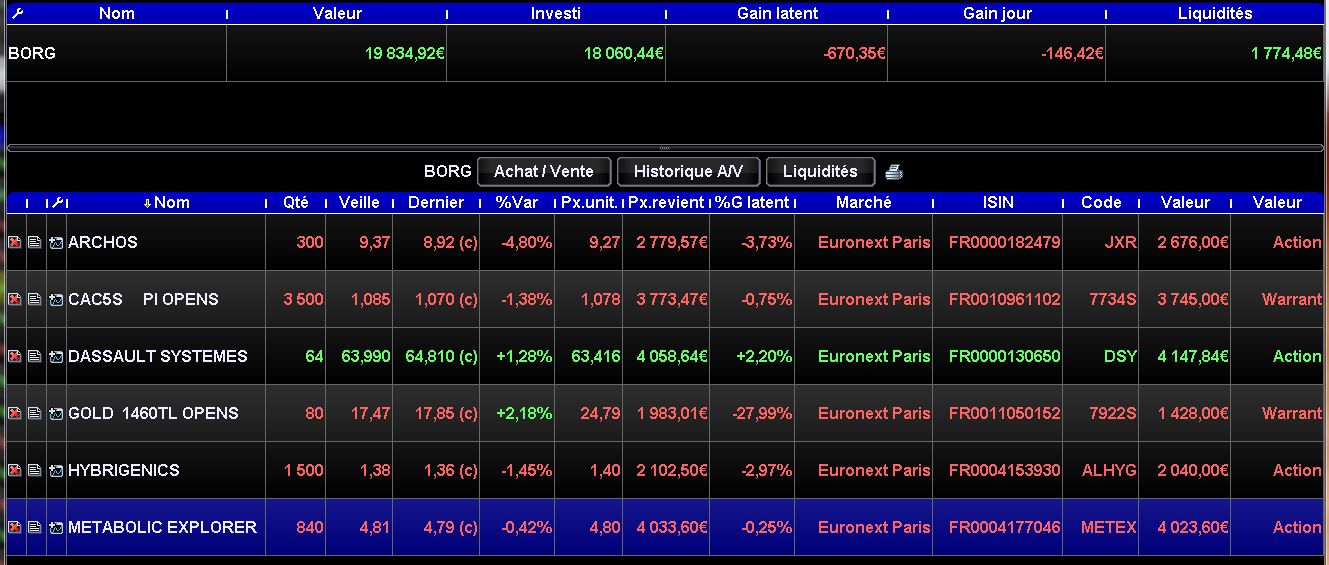
Task: Sort positions by the %Var column header
Action: point(517,202)
